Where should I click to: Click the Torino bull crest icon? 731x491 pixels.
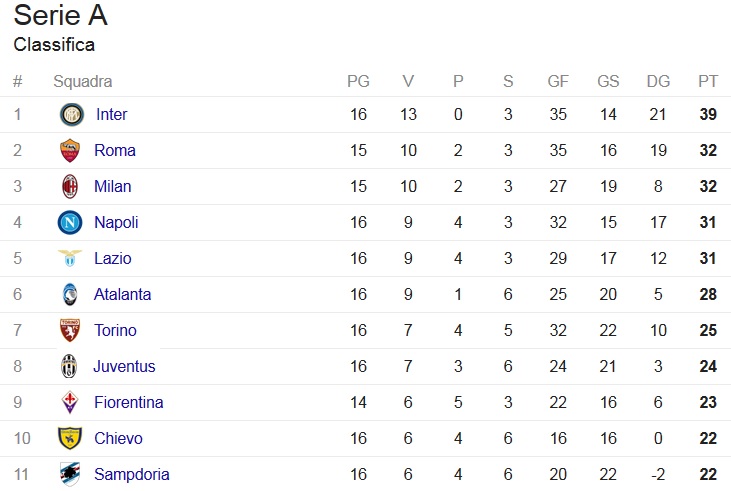pyautogui.click(x=70, y=330)
